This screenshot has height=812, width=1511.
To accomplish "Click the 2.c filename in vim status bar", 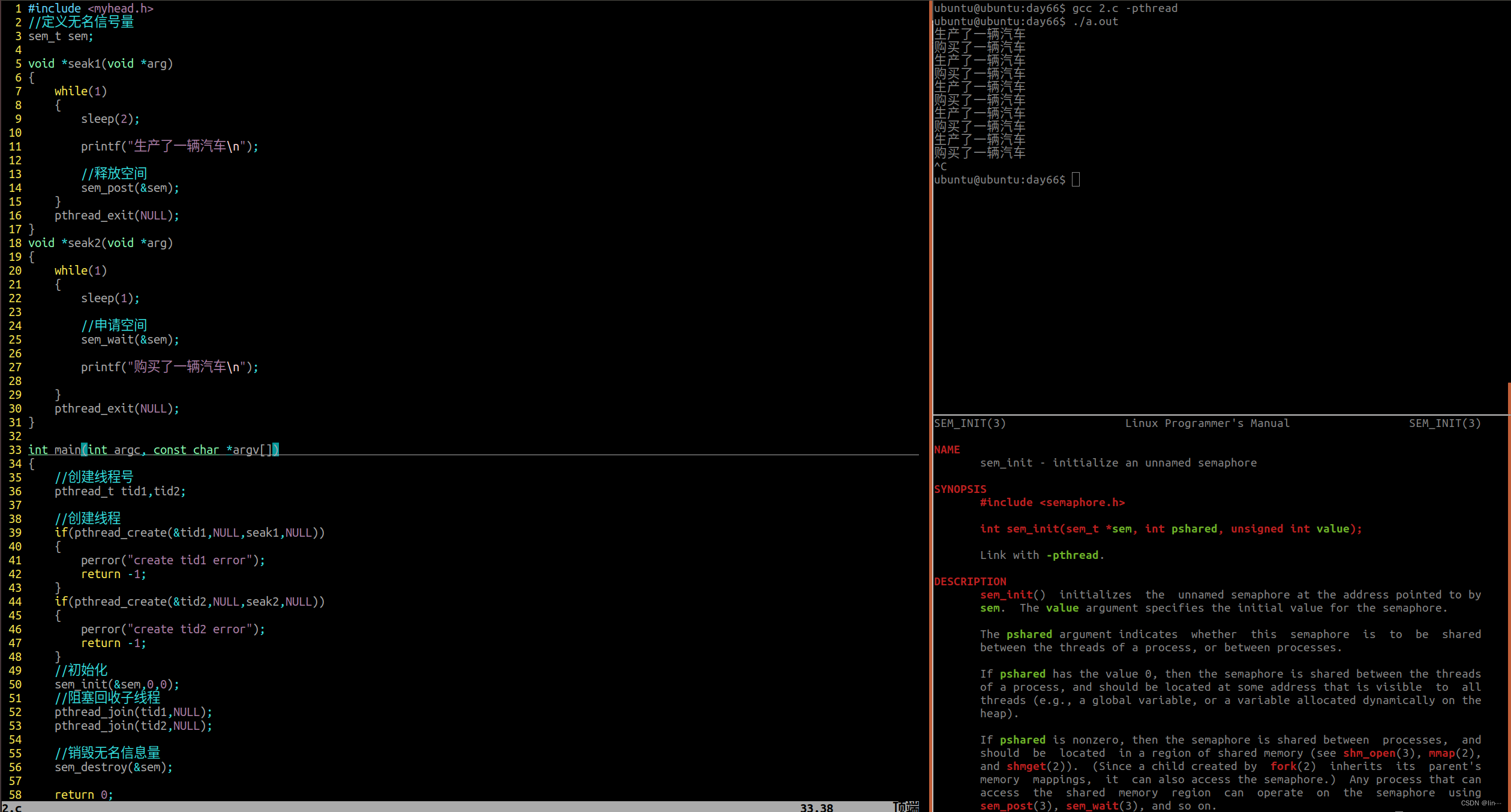I will pyautogui.click(x=12, y=807).
